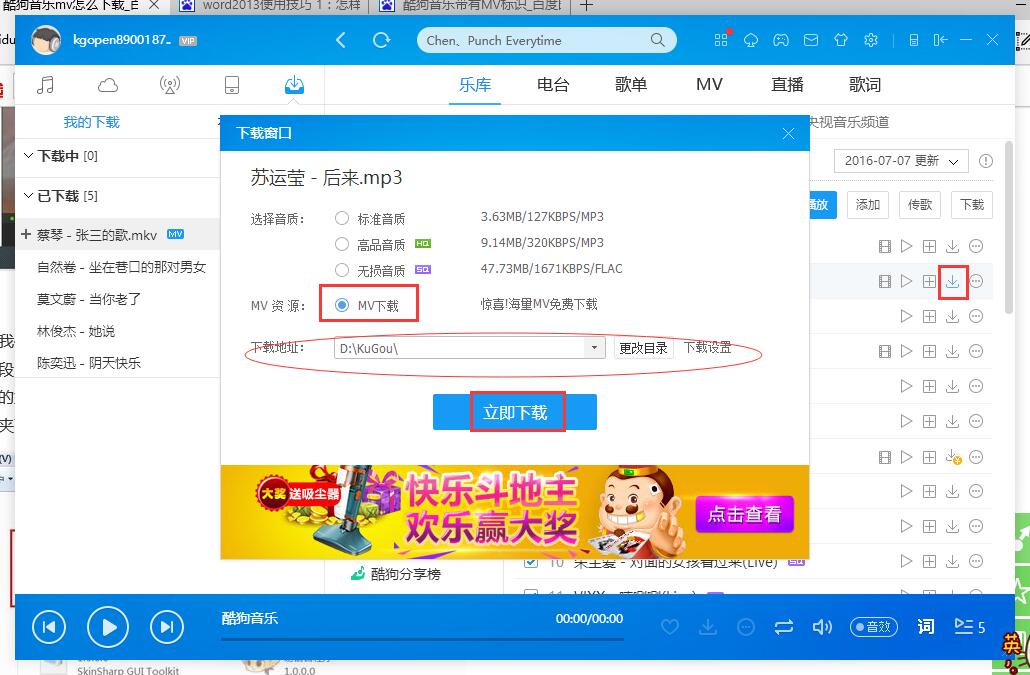1030x675 pixels.
Task: Click the user avatar picture
Action: click(x=46, y=40)
